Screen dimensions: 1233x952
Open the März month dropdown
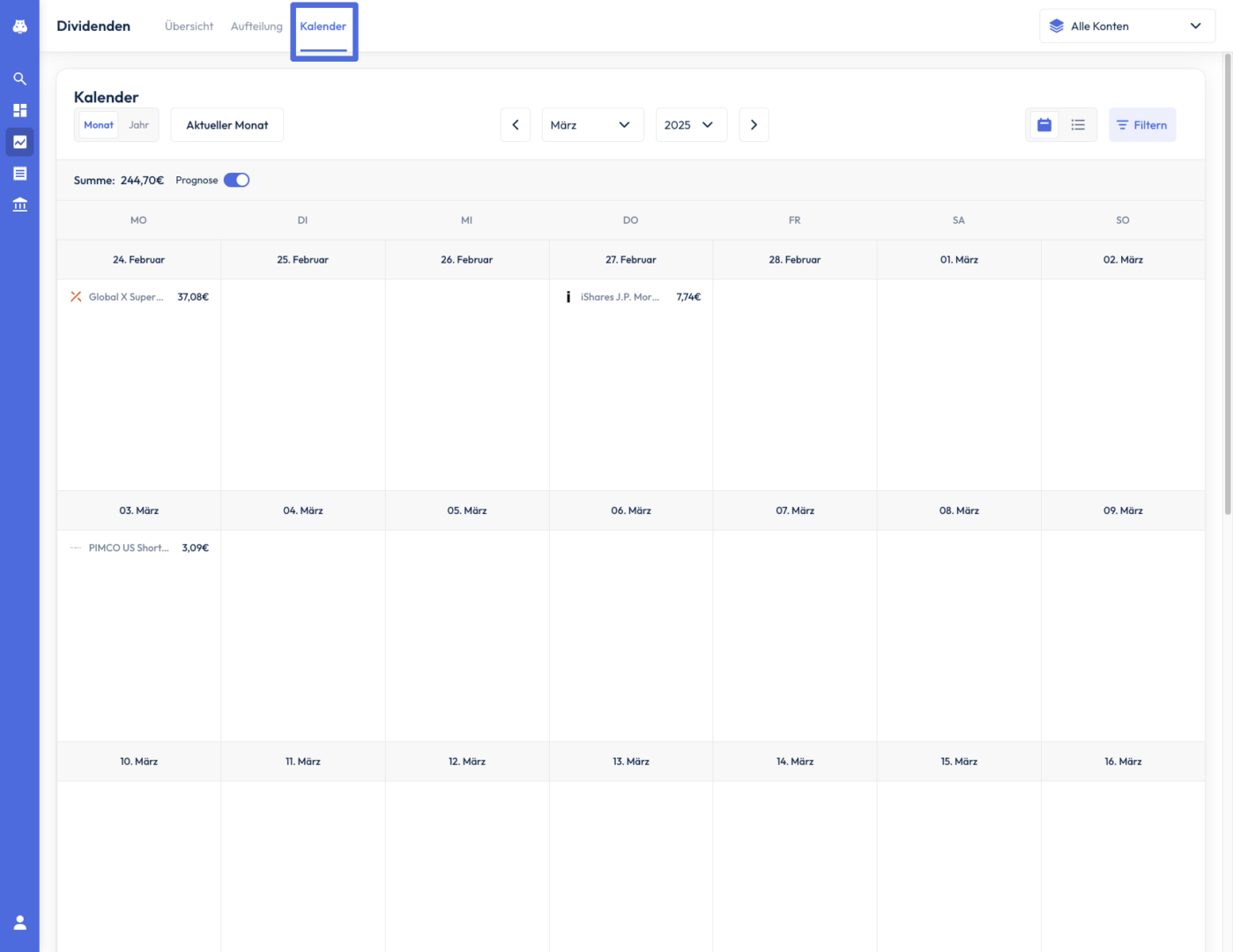[x=592, y=125]
